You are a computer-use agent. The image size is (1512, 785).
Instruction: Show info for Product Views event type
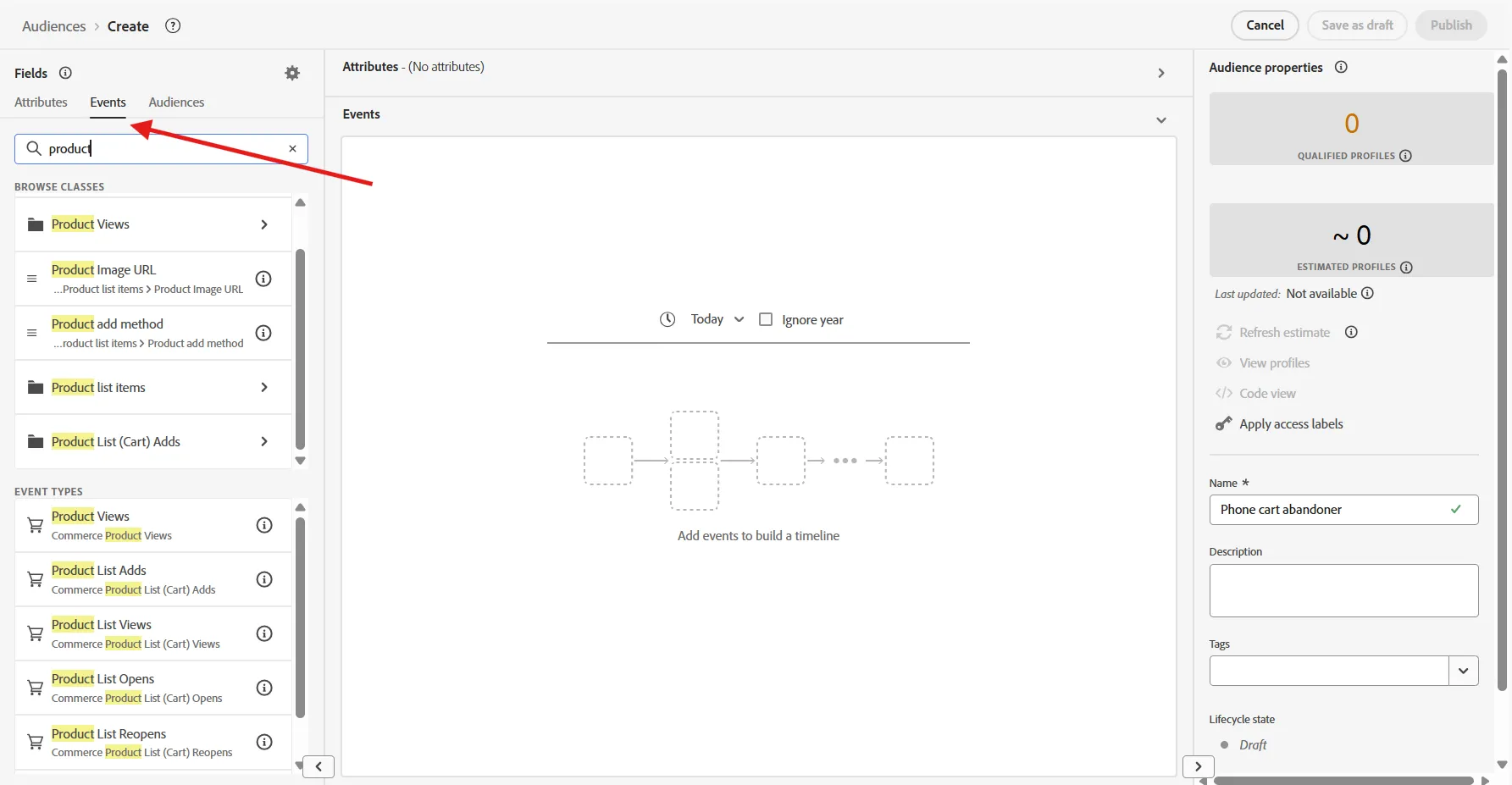[x=264, y=525]
